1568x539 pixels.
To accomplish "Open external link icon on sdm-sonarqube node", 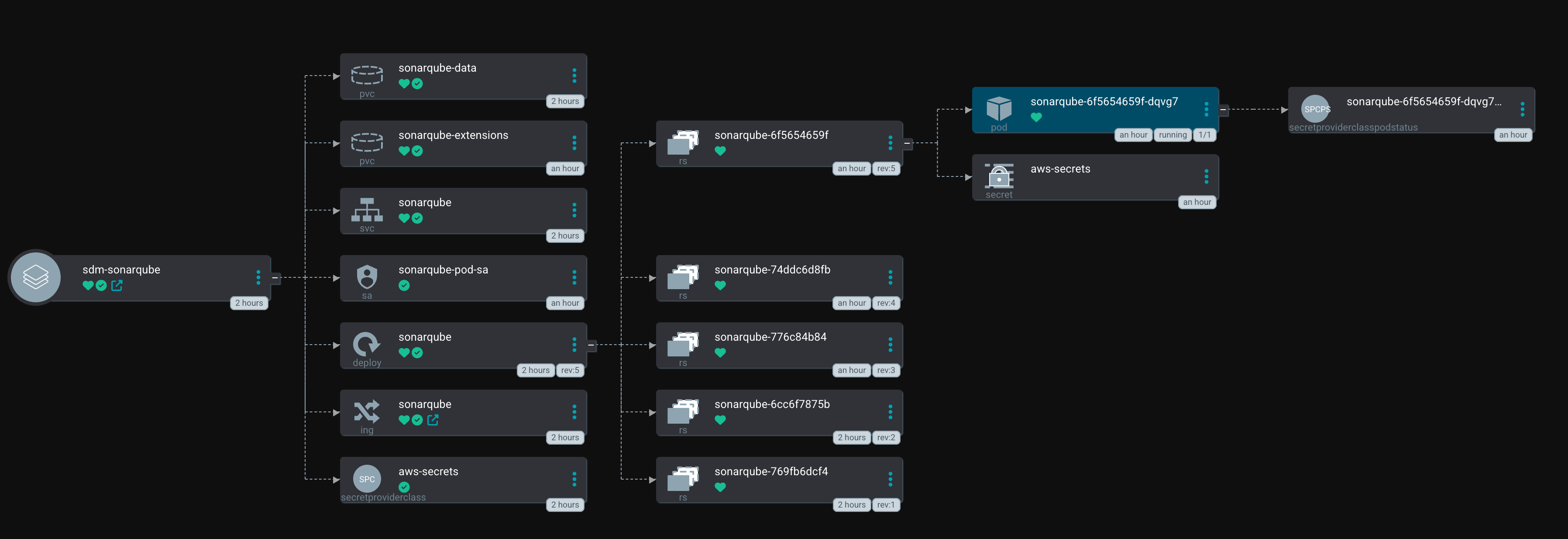I will pos(117,285).
